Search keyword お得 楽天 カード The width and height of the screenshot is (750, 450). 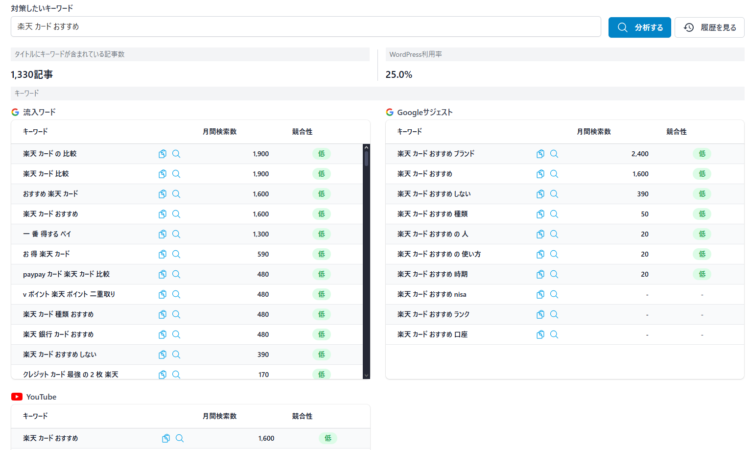[176, 254]
